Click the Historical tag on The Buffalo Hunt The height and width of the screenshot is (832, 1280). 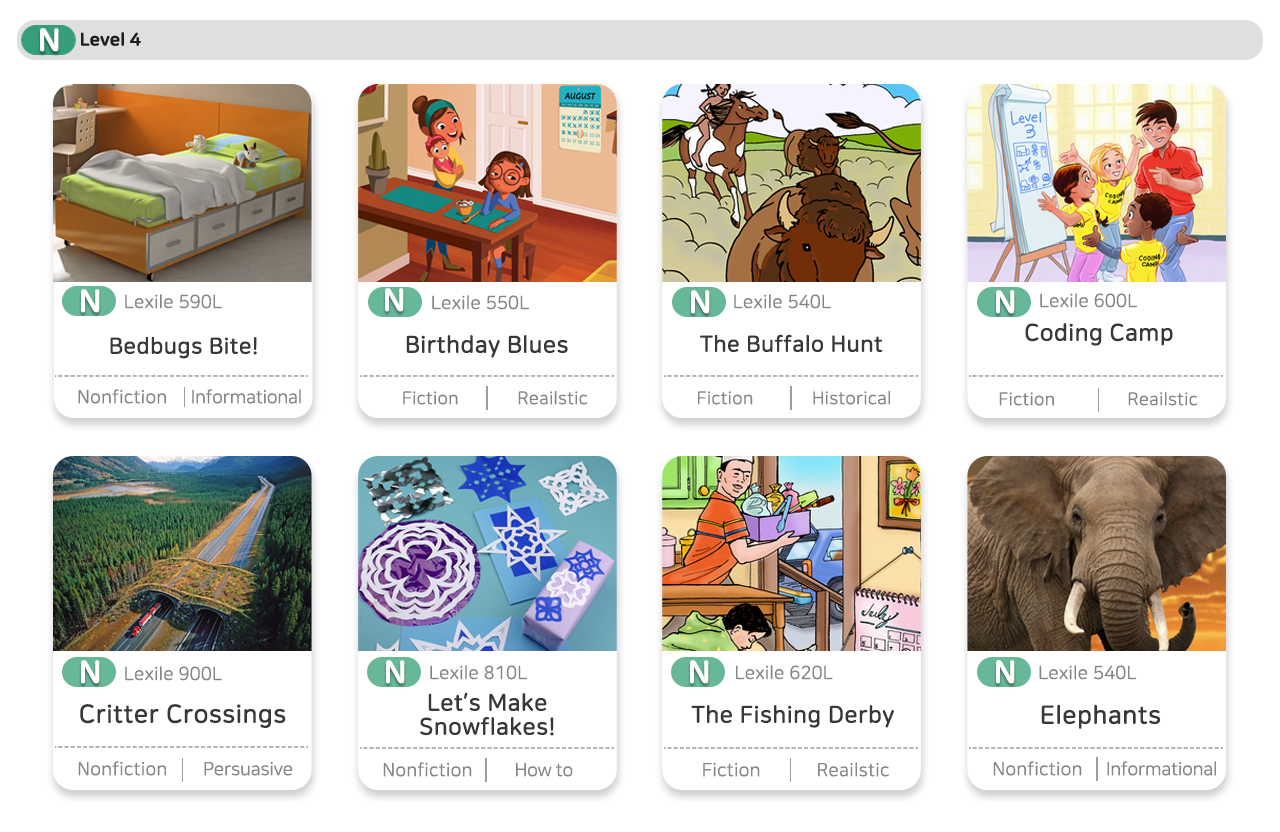pyautogui.click(x=851, y=398)
